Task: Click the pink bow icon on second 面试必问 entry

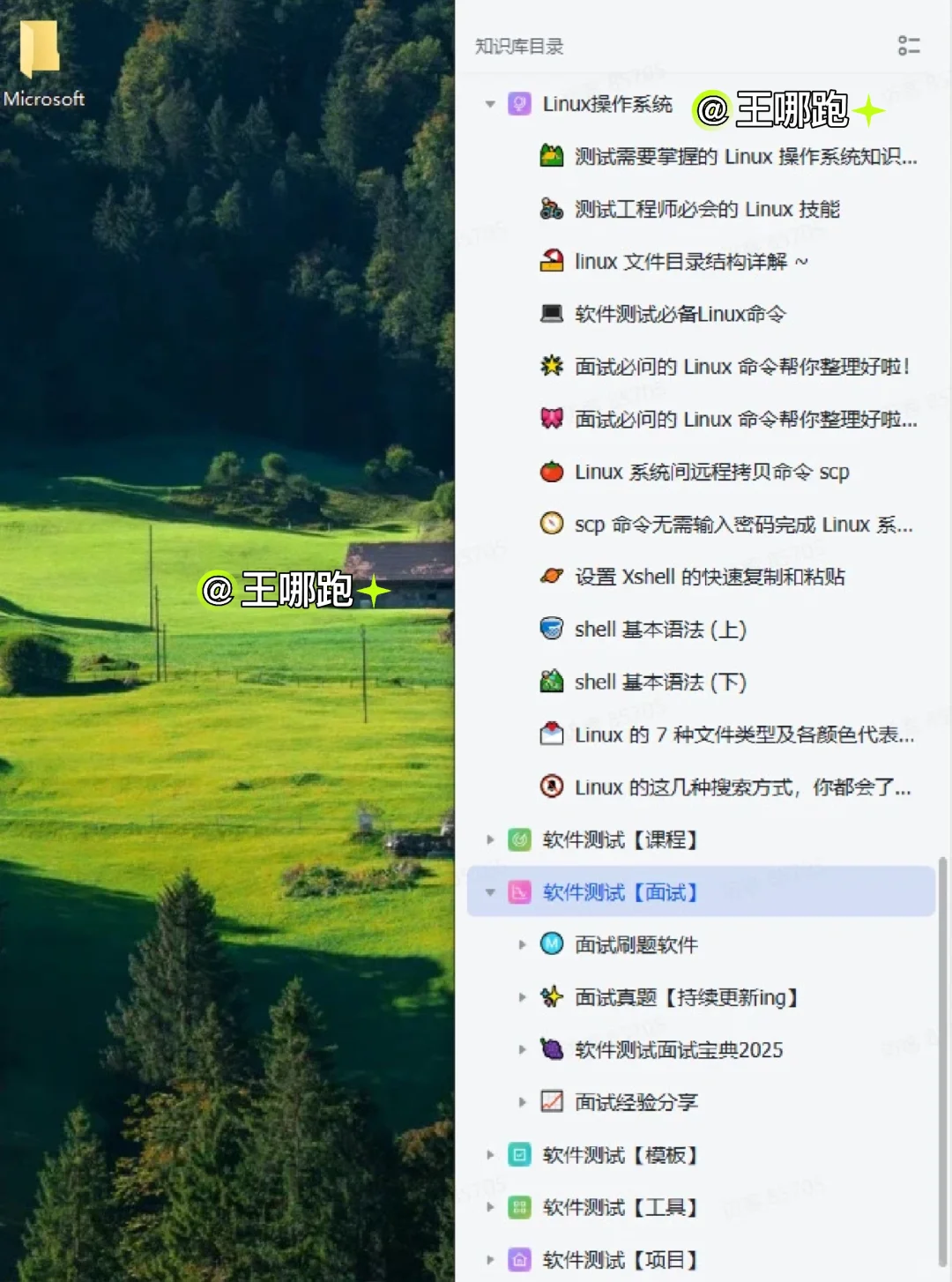Action: click(x=550, y=419)
